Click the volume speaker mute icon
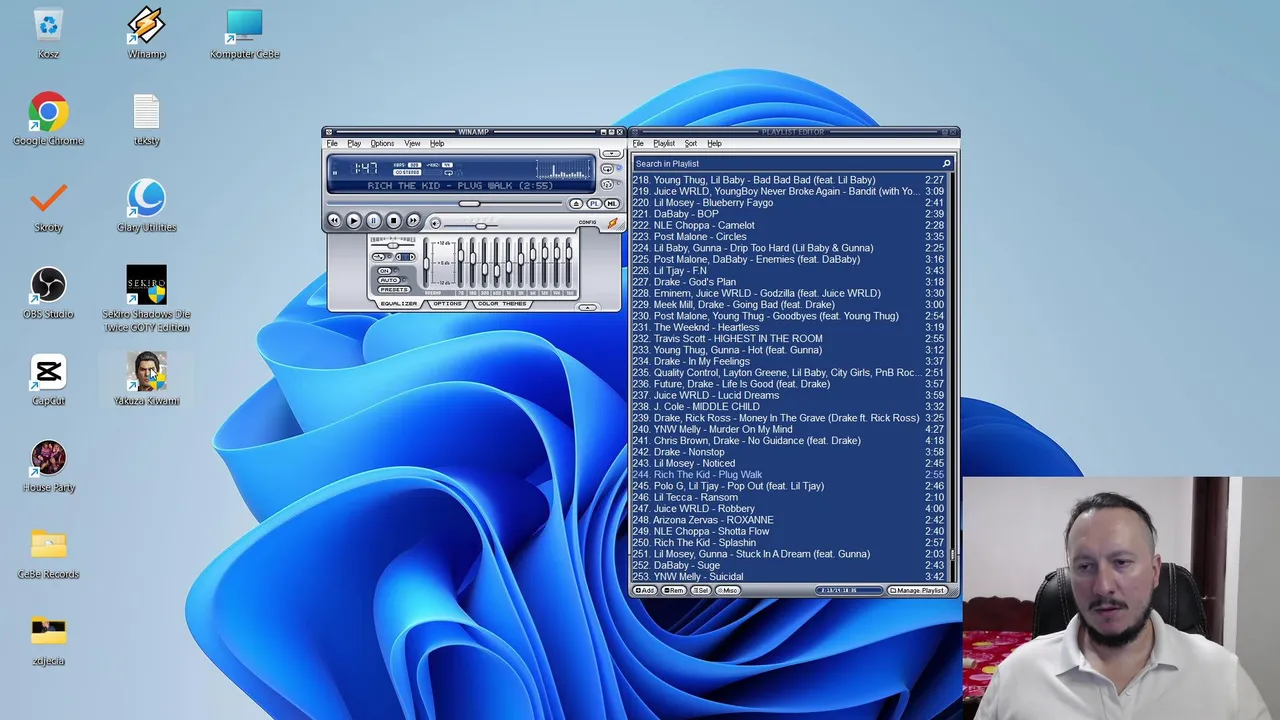Image resolution: width=1280 pixels, height=720 pixels. coord(435,224)
